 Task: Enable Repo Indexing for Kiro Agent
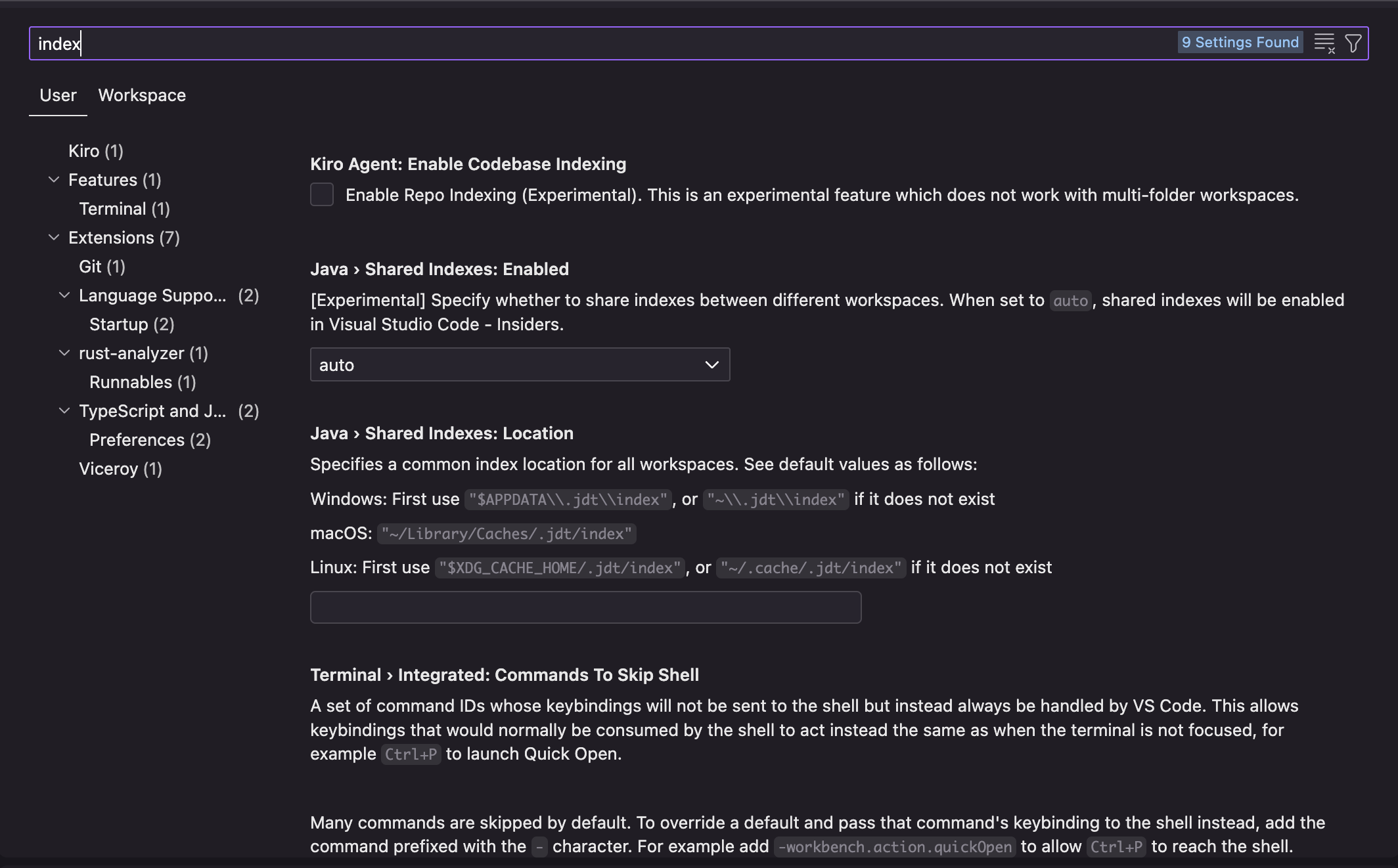tap(322, 194)
